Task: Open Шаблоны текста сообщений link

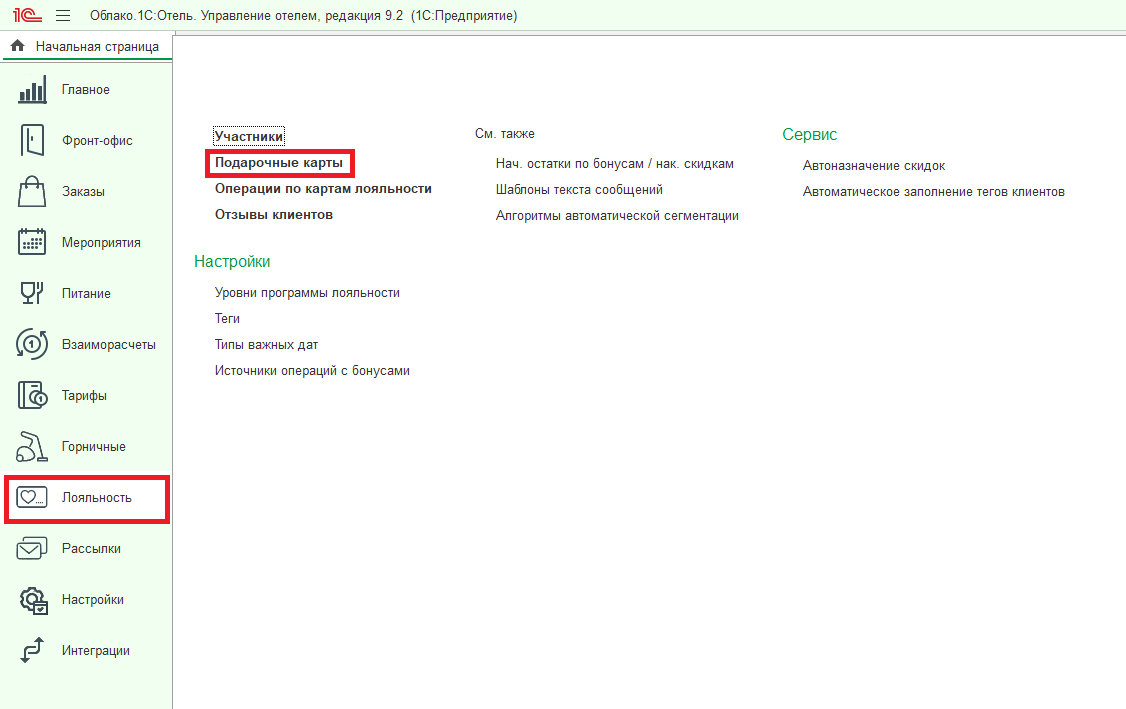Action: coord(580,190)
